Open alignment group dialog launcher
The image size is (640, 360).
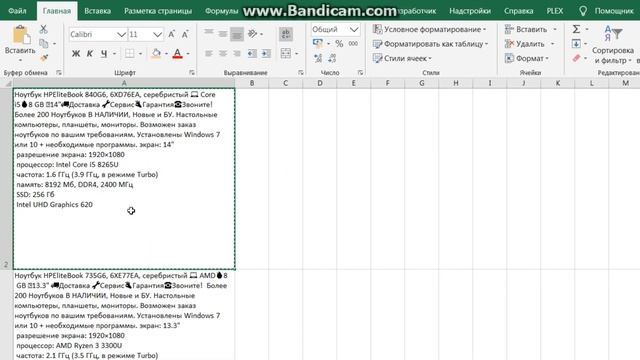(x=301, y=73)
